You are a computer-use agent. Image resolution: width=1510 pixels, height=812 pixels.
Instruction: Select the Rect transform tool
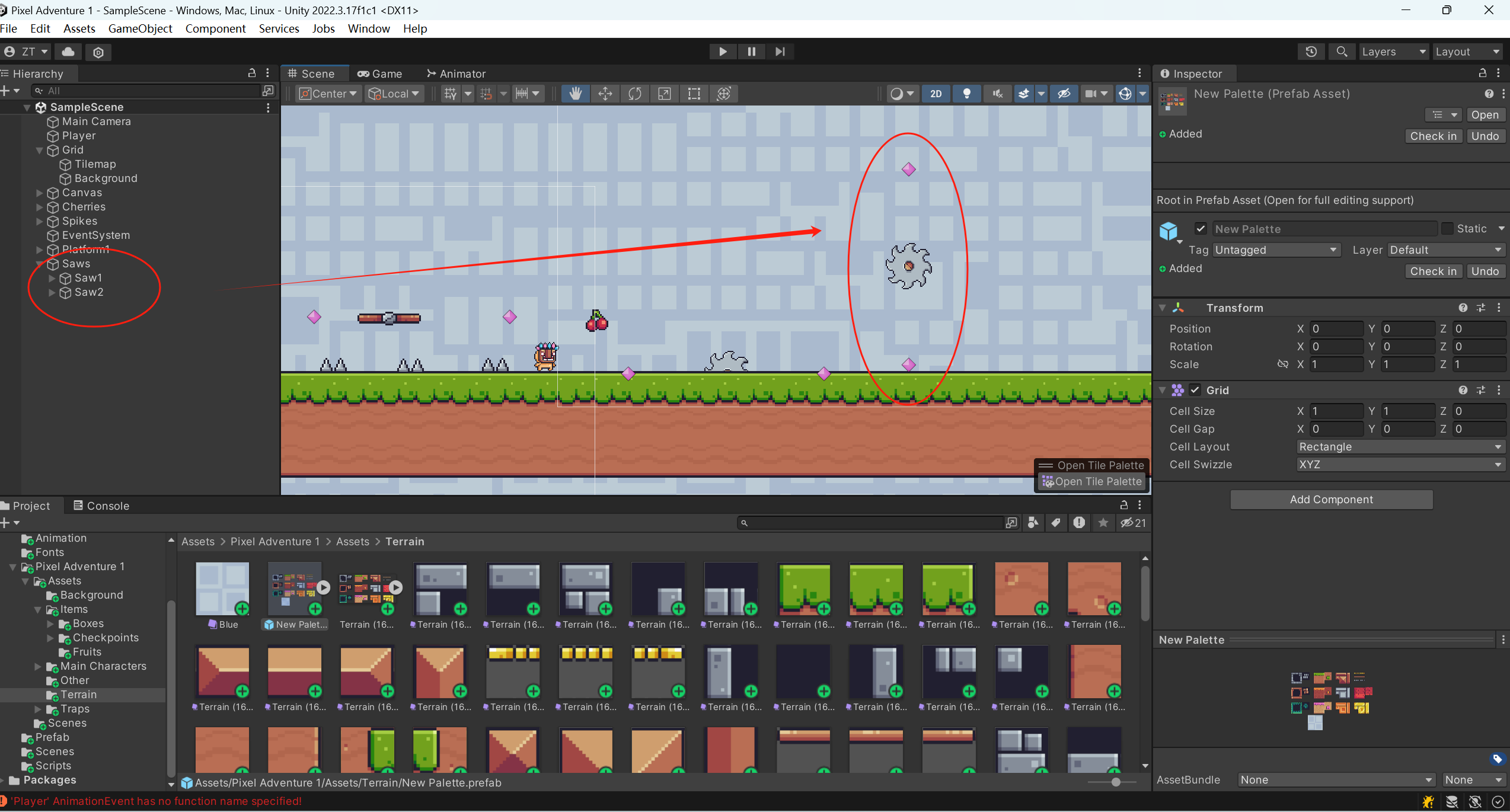coord(694,94)
